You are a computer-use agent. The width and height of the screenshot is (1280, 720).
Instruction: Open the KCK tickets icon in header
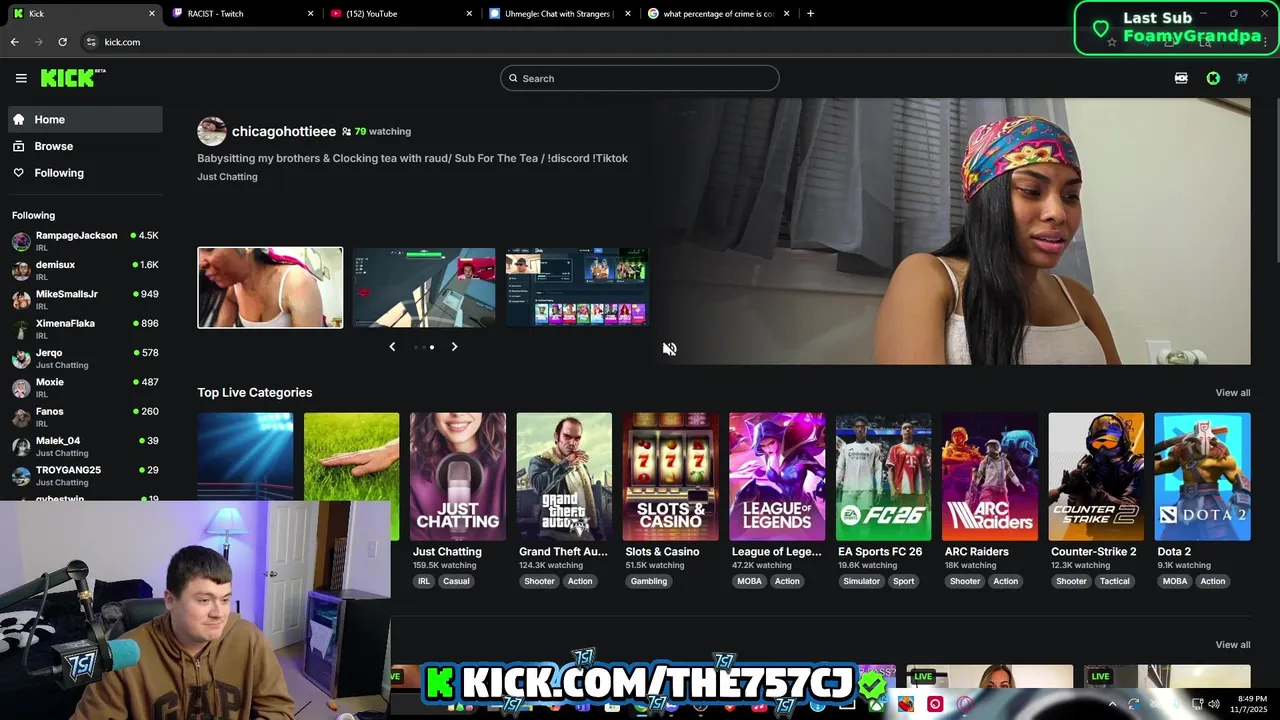pyautogui.click(x=1181, y=78)
